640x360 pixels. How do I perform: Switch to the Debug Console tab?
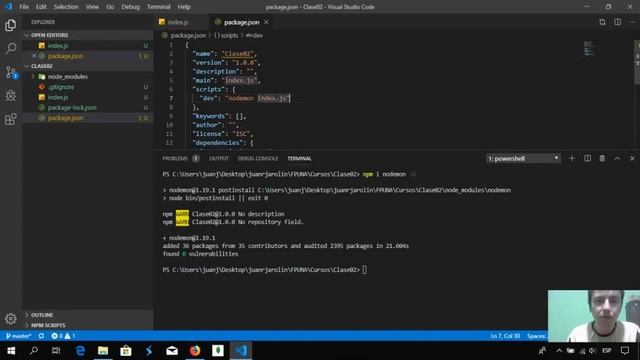(x=258, y=158)
